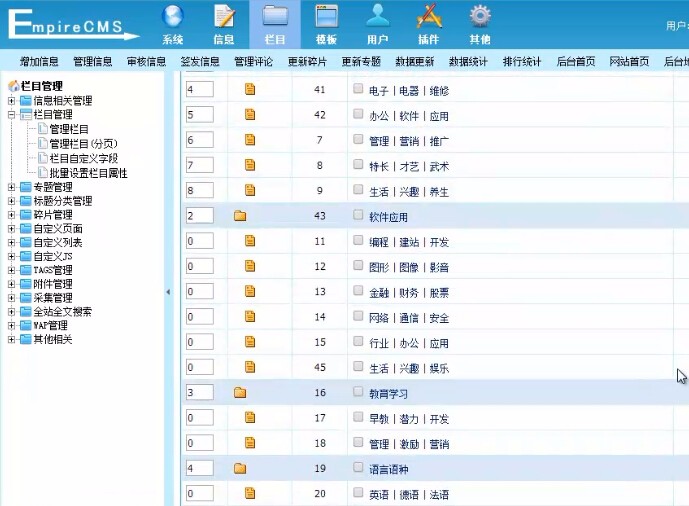Click file icon in row 英语|德语|法语
The image size is (689, 506).
coord(250,493)
